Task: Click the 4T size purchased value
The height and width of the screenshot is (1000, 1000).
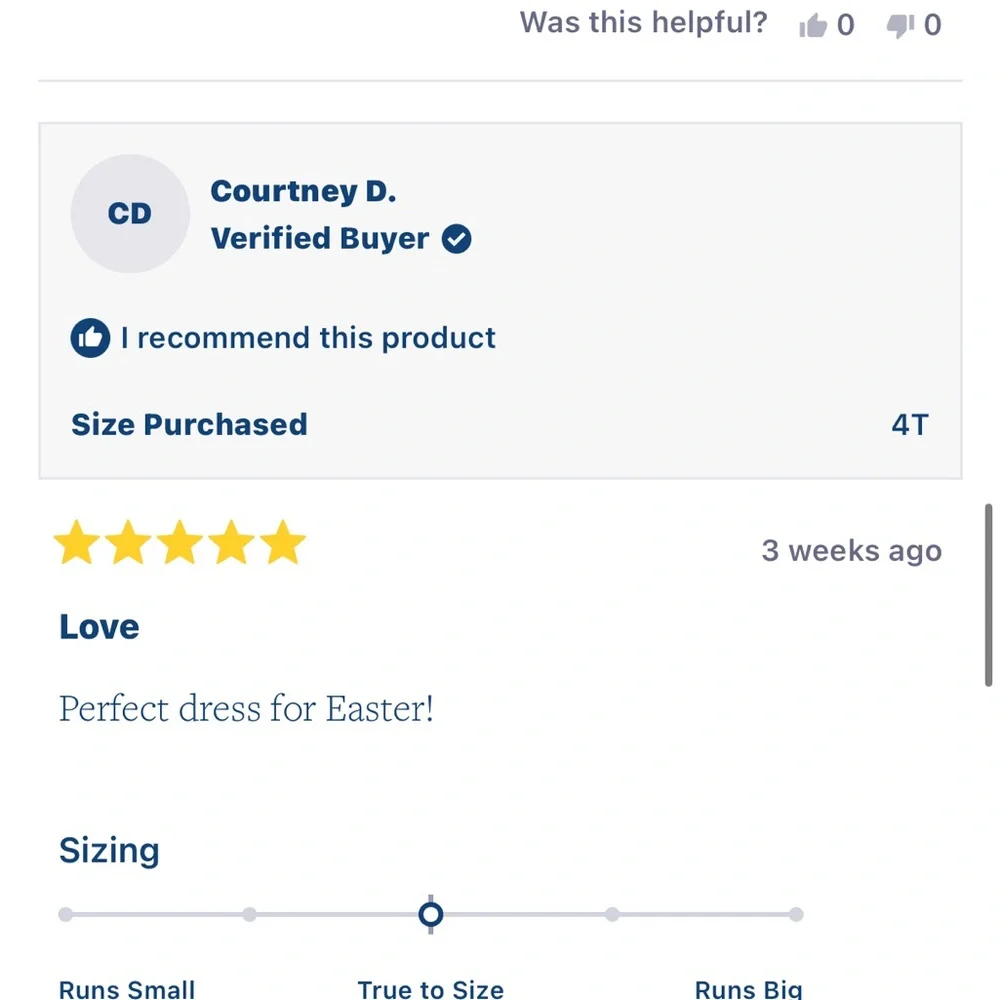Action: point(910,425)
